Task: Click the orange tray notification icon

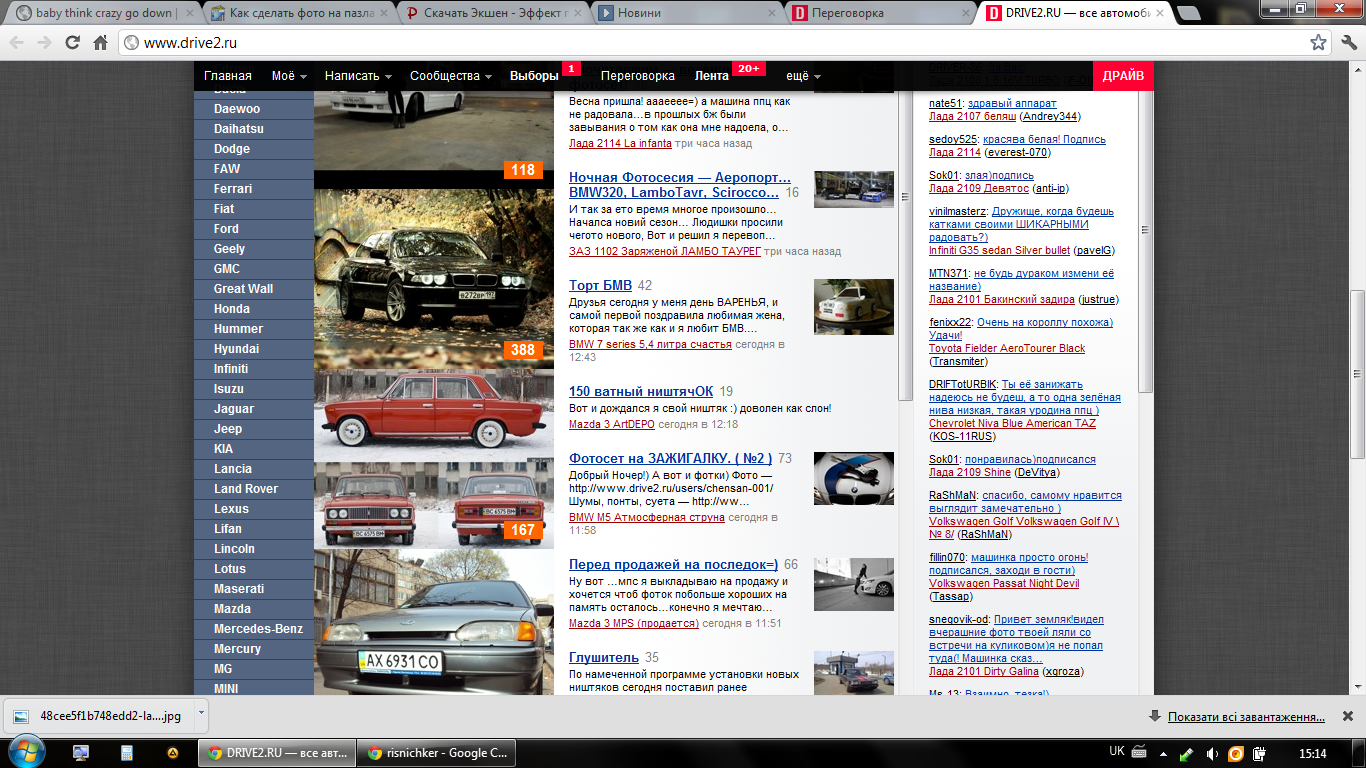Action: [1236, 753]
